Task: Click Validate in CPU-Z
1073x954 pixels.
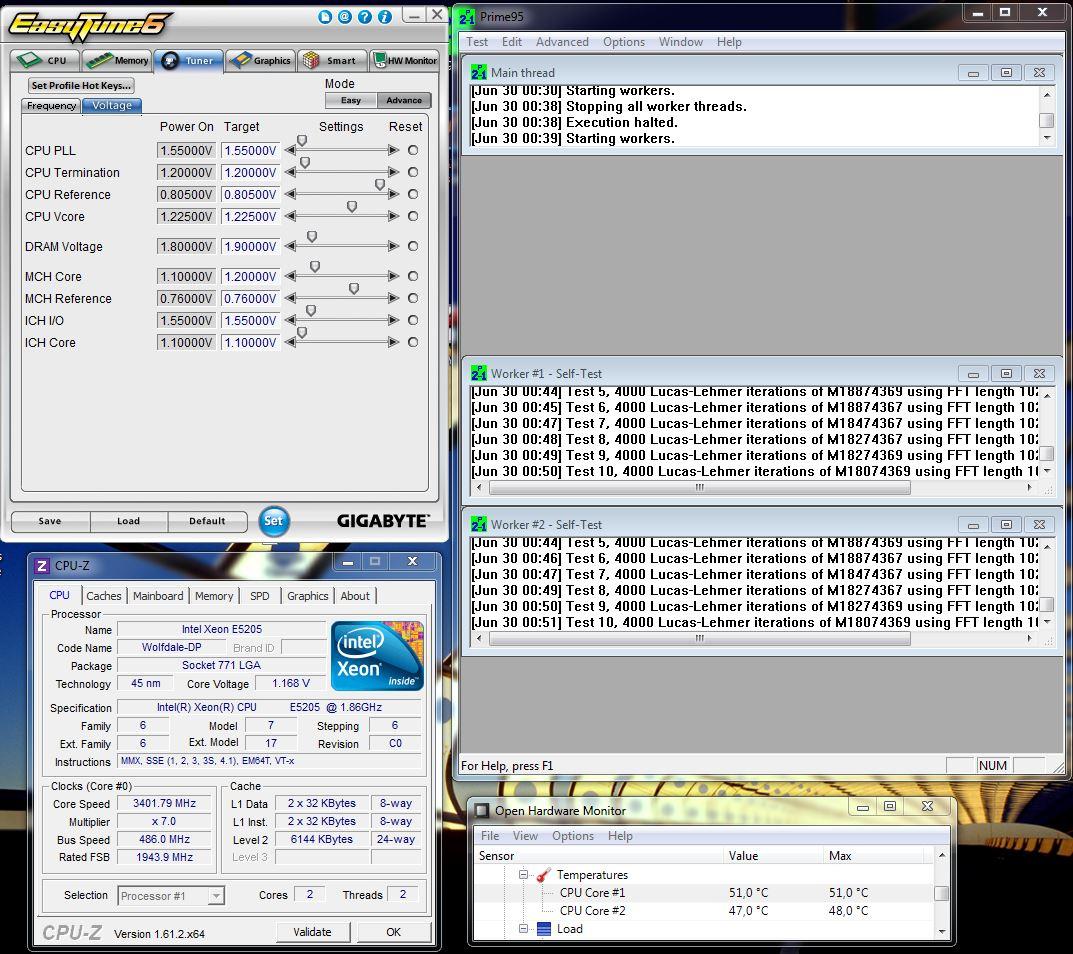Action: click(x=313, y=932)
